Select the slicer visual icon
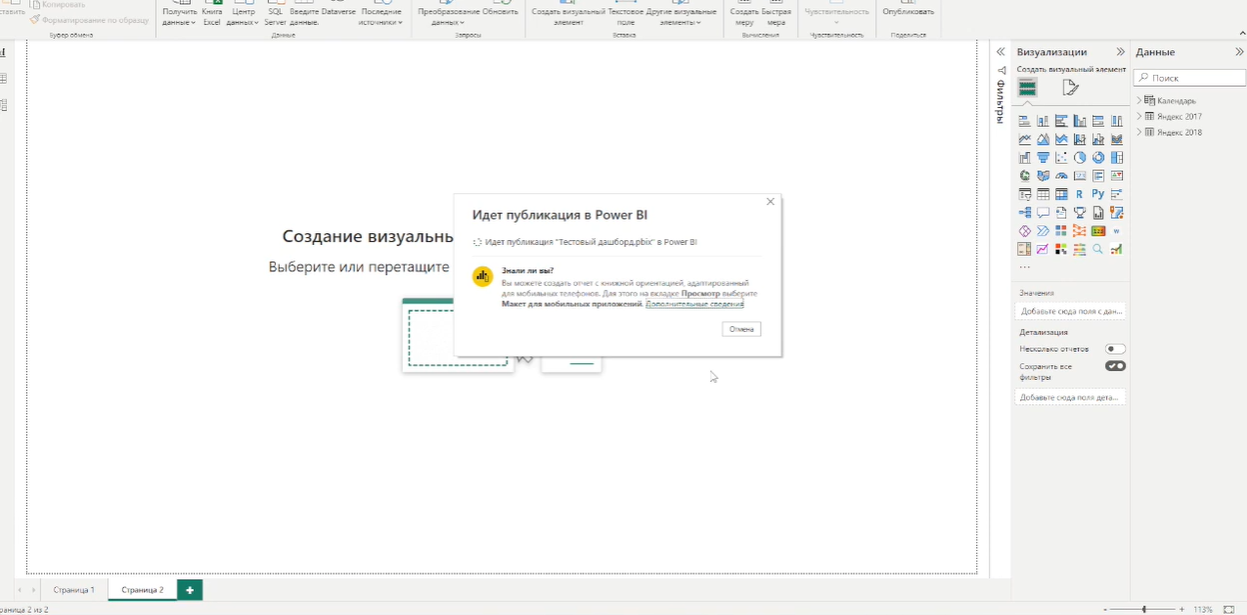This screenshot has width=1247, height=615. (x=1024, y=193)
